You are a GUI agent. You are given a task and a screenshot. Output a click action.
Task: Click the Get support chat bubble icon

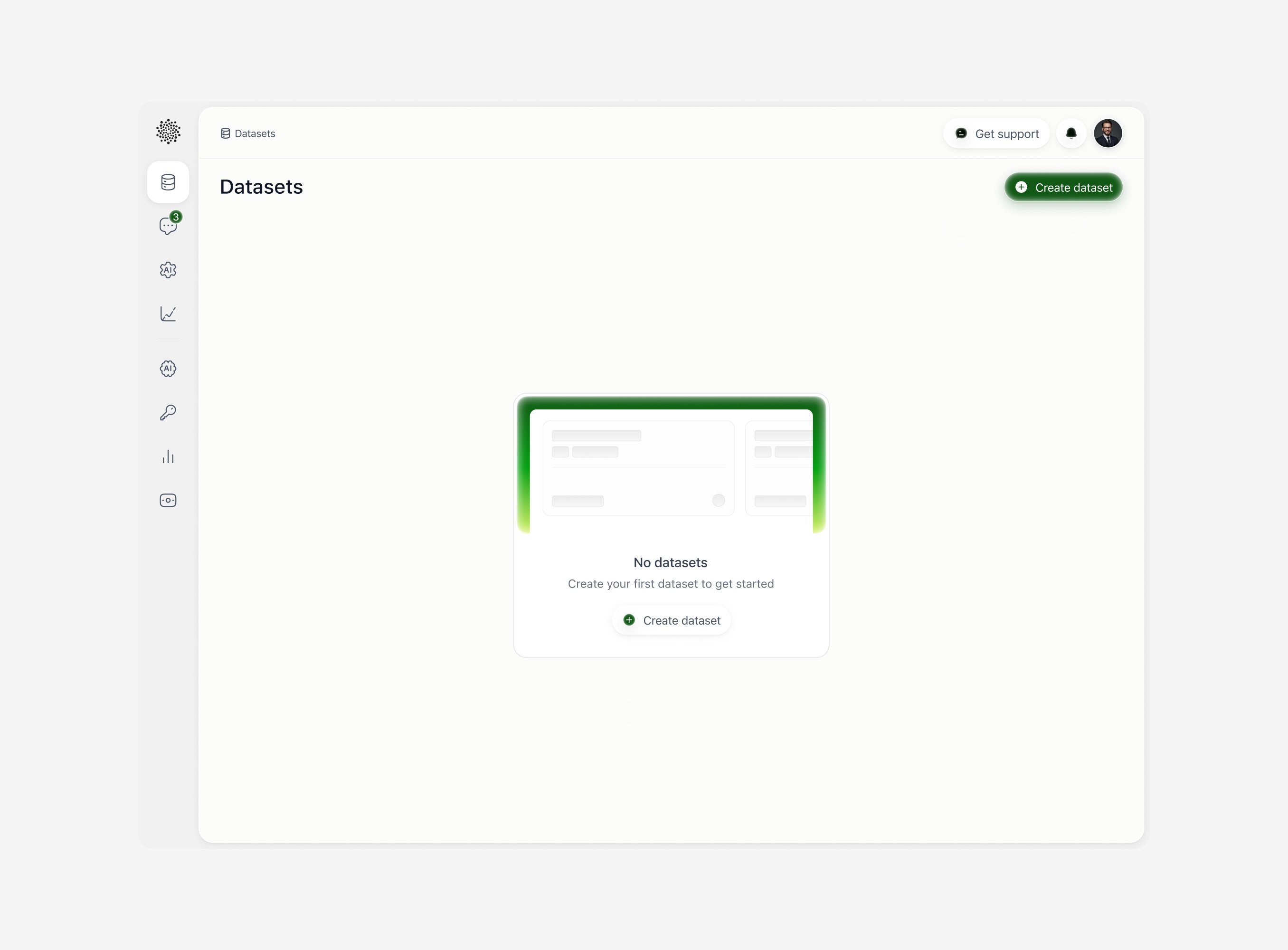tap(961, 133)
